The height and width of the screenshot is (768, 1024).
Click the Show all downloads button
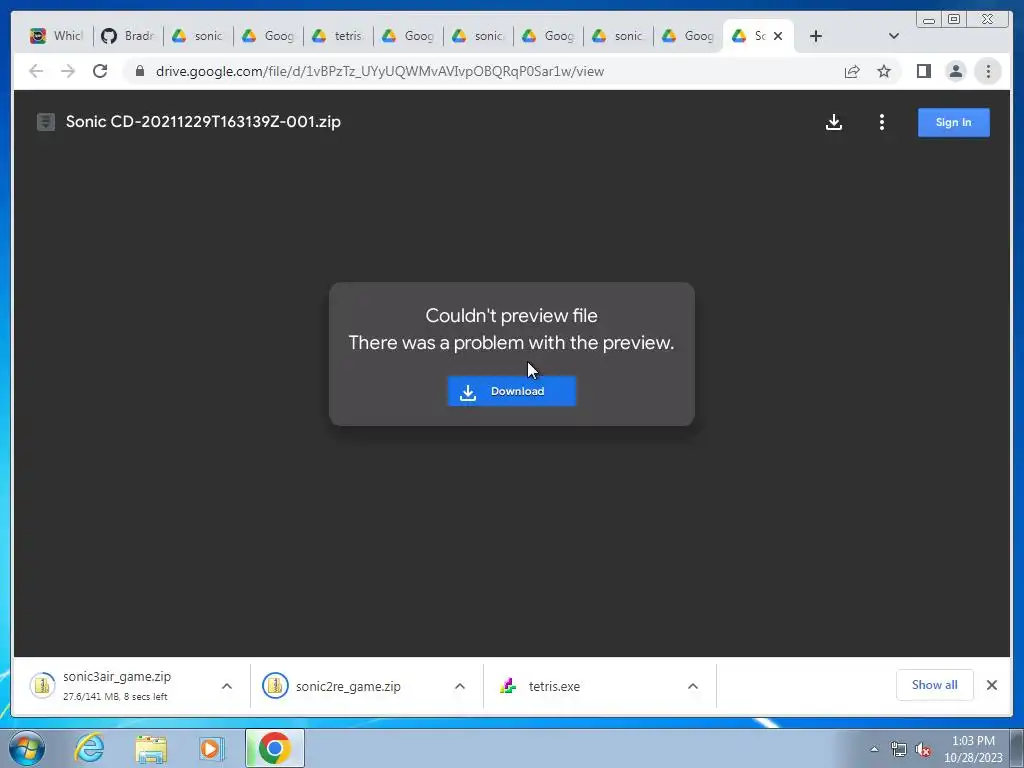[x=935, y=685]
